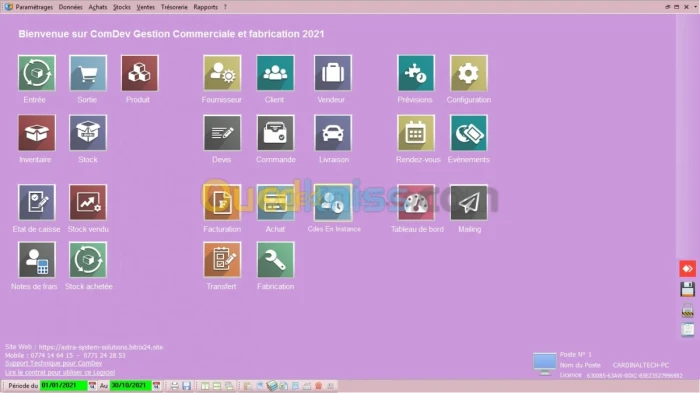Follow the Support Technique pour ComDev link

tap(54, 364)
